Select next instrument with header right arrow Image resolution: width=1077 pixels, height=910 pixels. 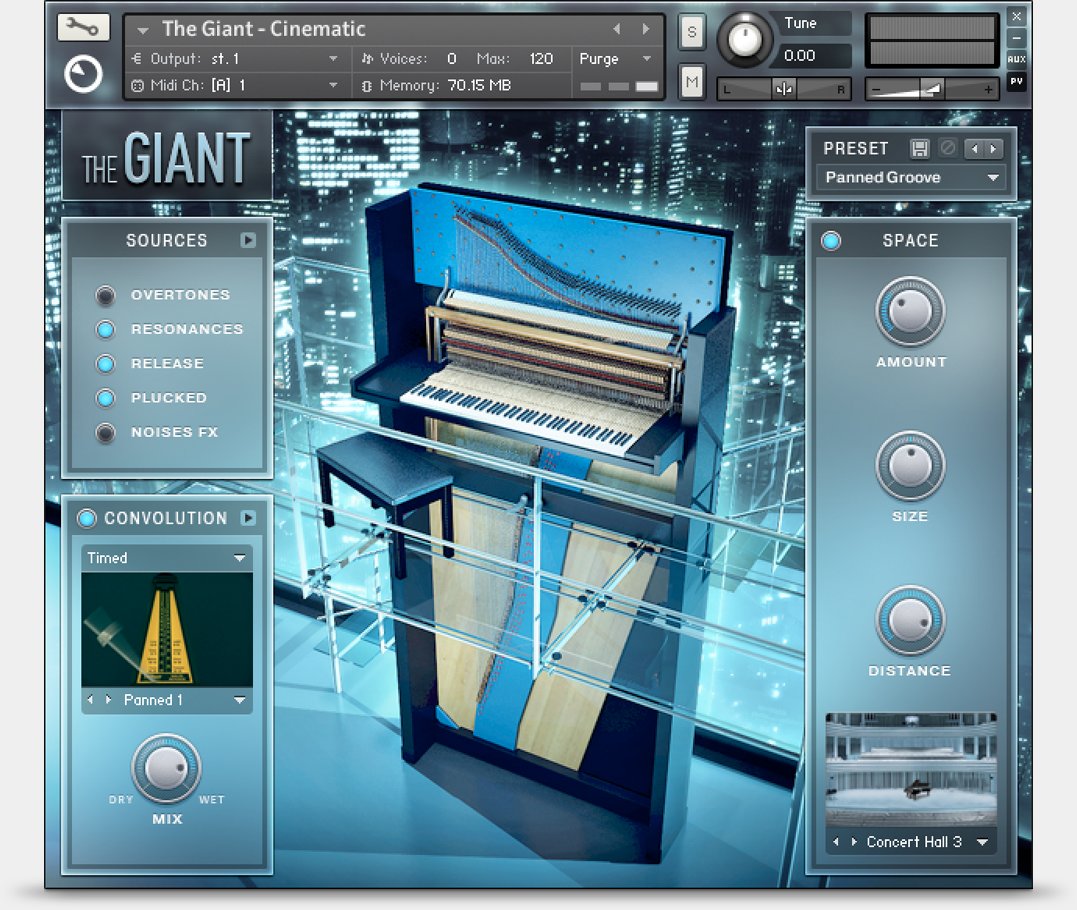pos(646,30)
